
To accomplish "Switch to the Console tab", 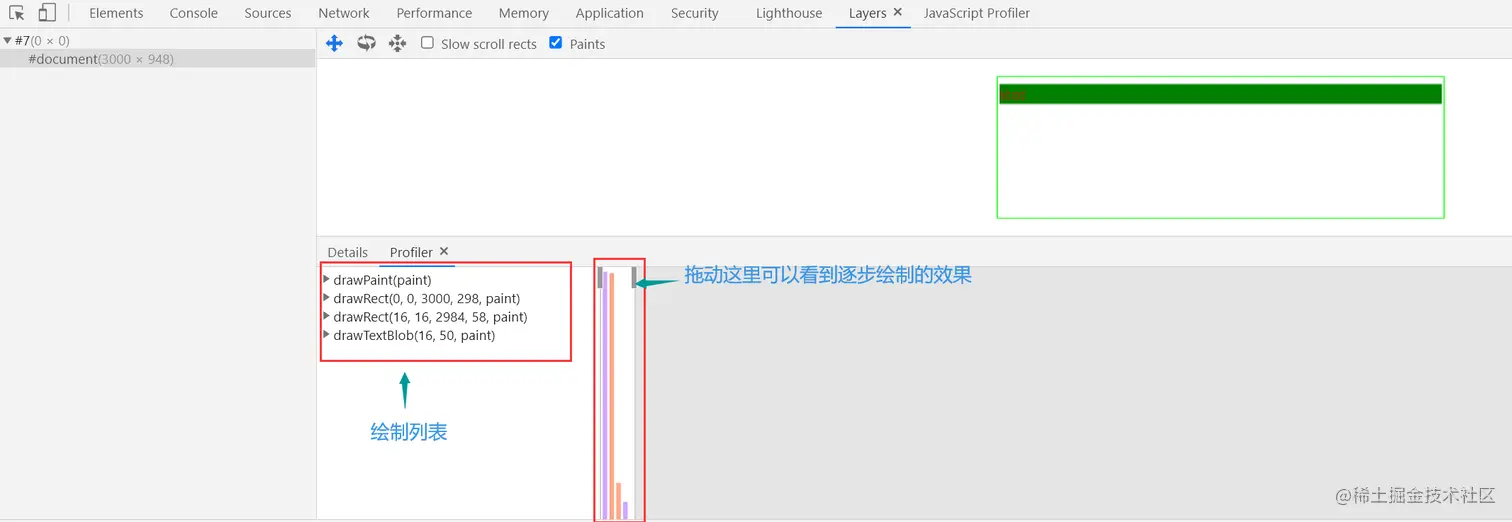I will (194, 13).
